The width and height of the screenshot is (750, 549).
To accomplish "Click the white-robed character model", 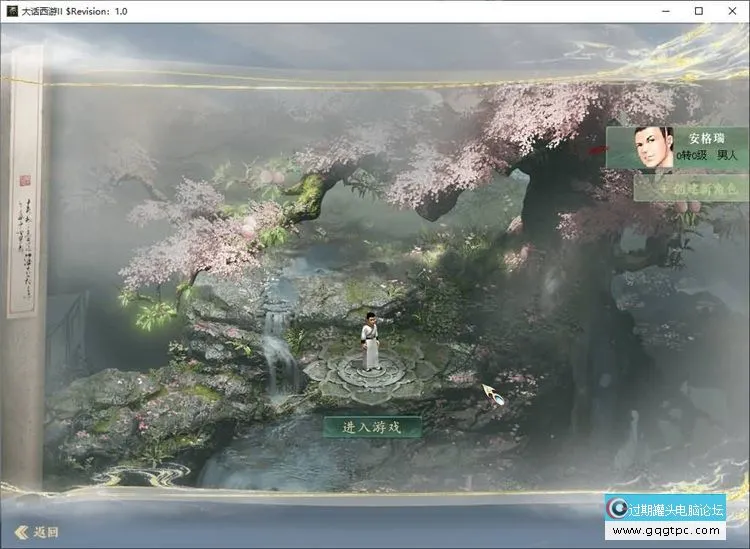I will [x=371, y=340].
